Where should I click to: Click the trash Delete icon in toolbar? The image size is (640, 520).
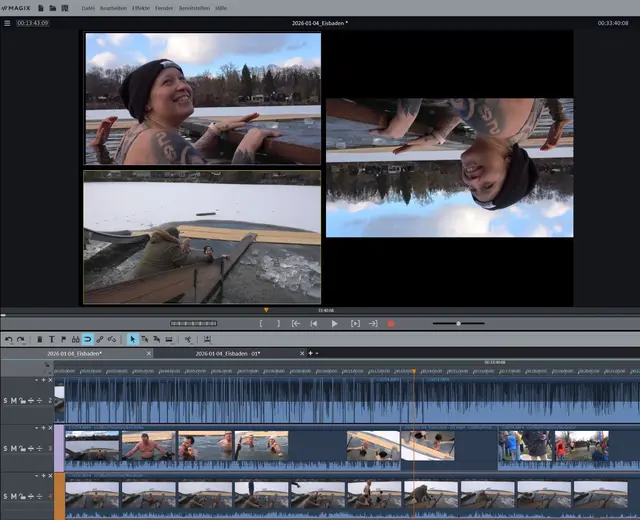pos(39,339)
